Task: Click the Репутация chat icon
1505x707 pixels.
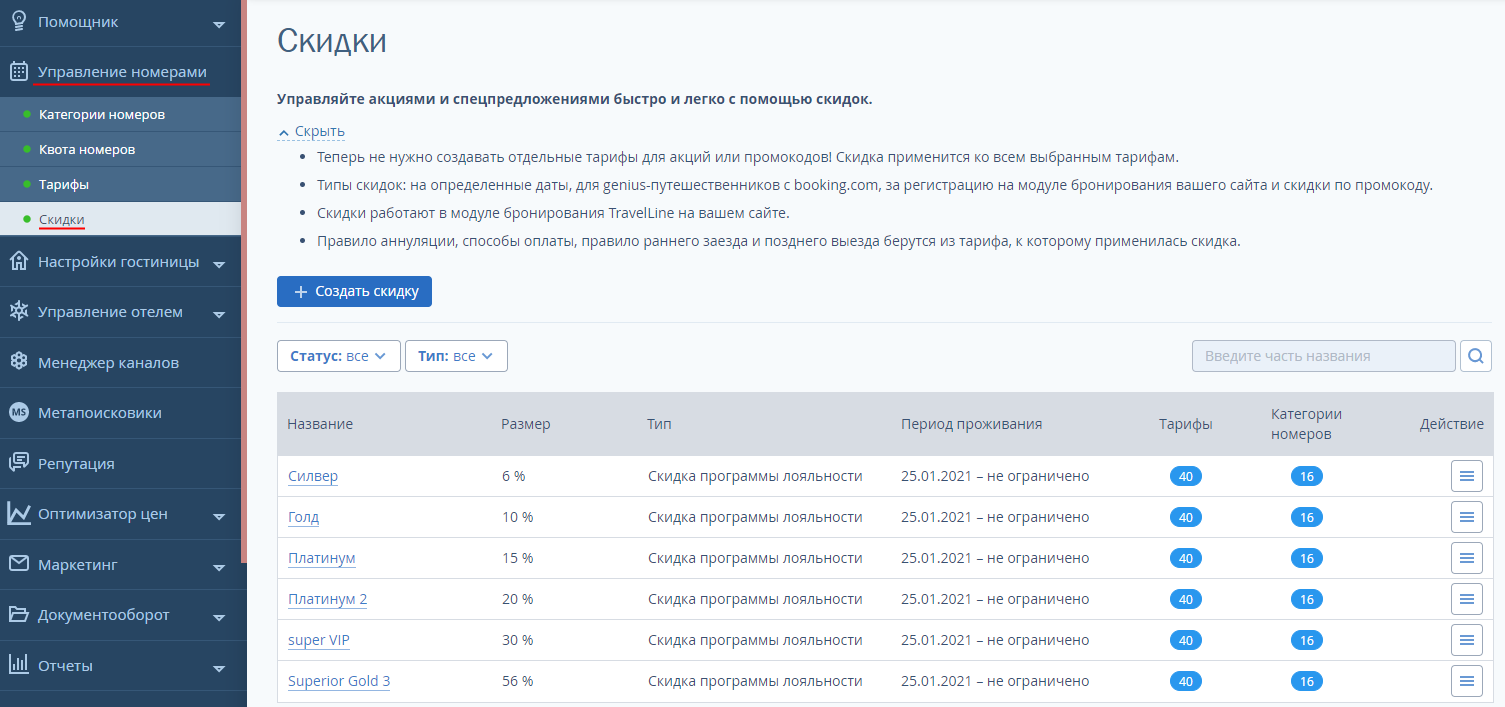Action: click(18, 463)
